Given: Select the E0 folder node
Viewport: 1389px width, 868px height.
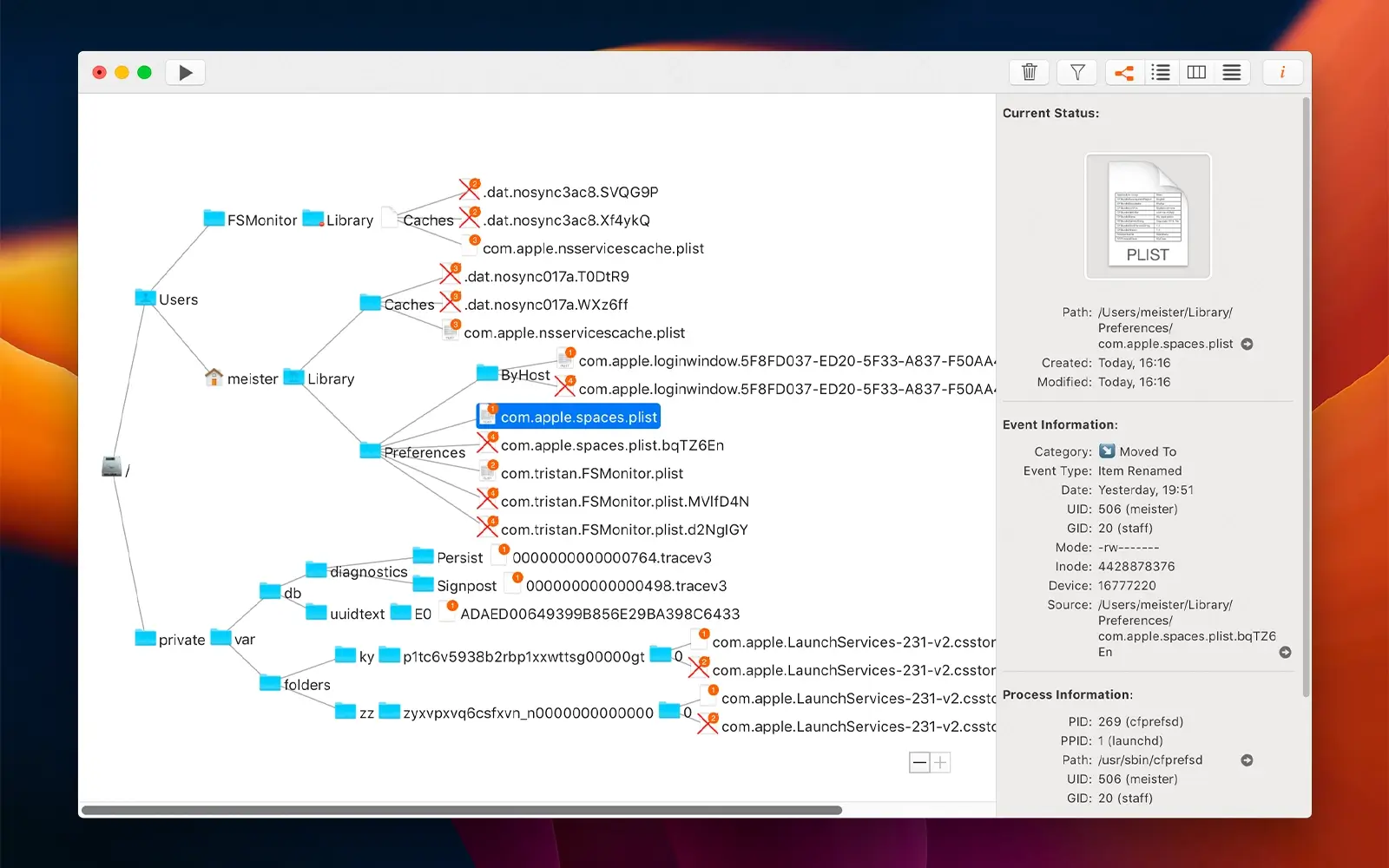Looking at the screenshot, I should [411, 613].
